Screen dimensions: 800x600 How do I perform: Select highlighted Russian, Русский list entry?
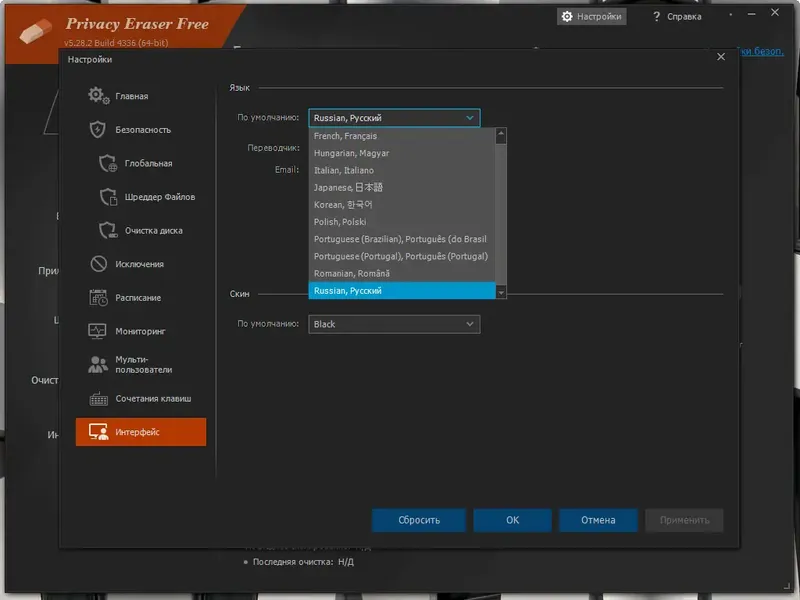[x=402, y=291]
